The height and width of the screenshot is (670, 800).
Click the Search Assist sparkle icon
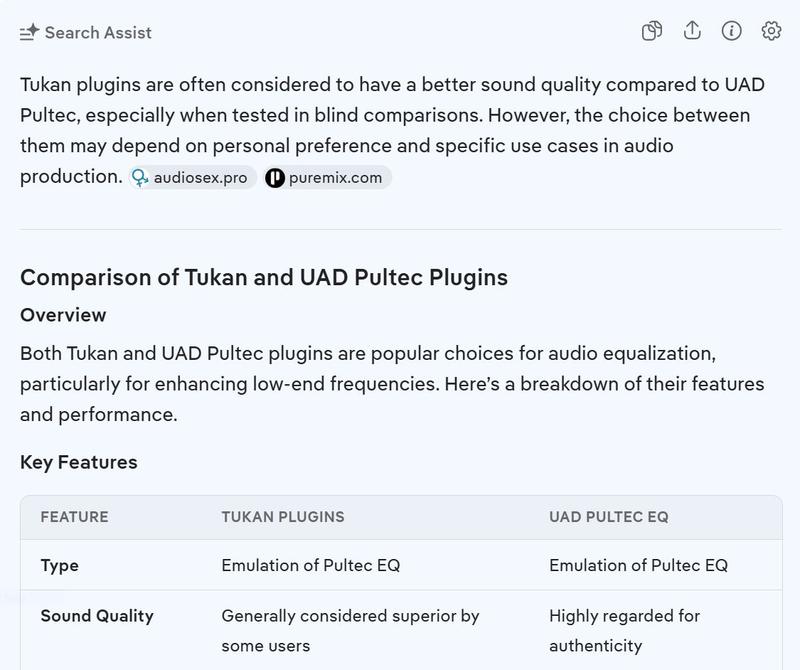pos(29,33)
